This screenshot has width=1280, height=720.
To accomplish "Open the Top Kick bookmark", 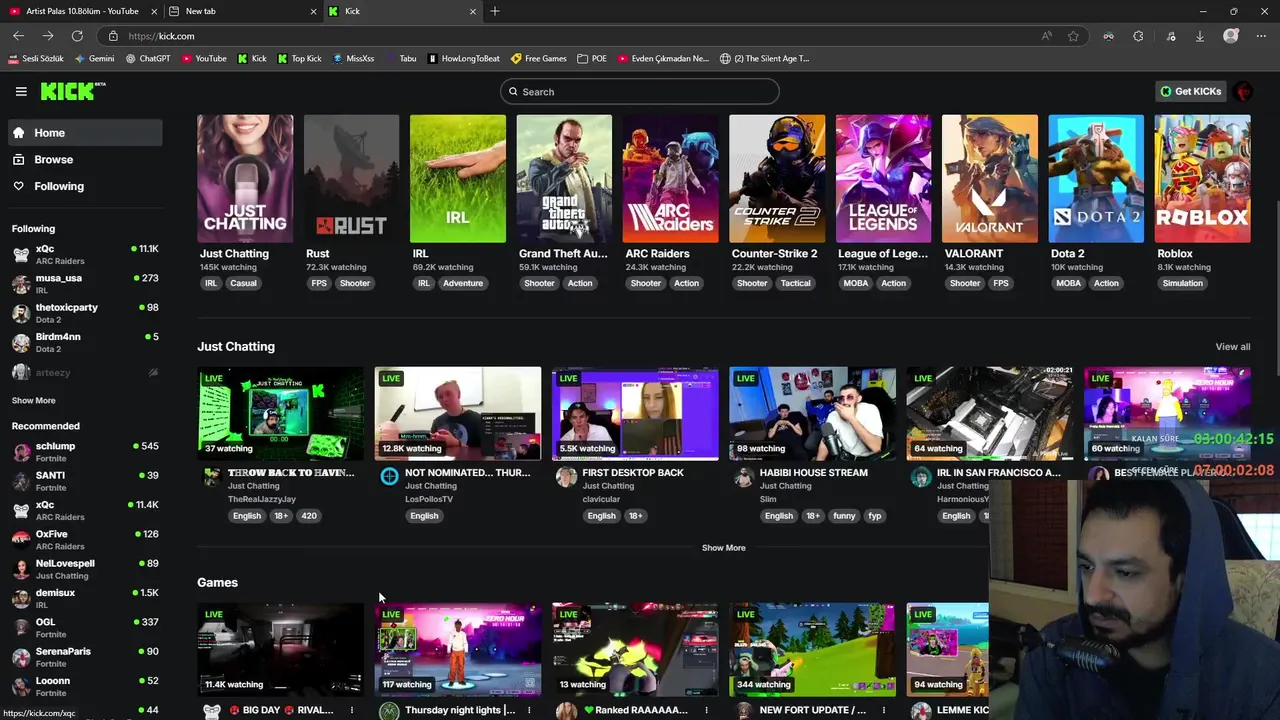I will (x=299, y=58).
